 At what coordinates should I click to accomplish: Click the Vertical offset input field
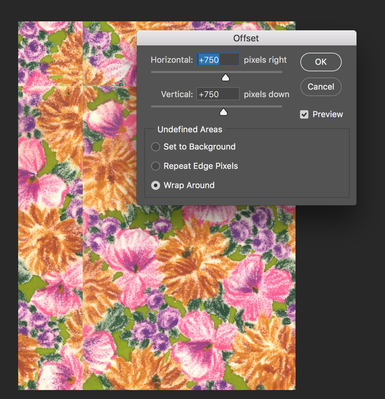218,94
